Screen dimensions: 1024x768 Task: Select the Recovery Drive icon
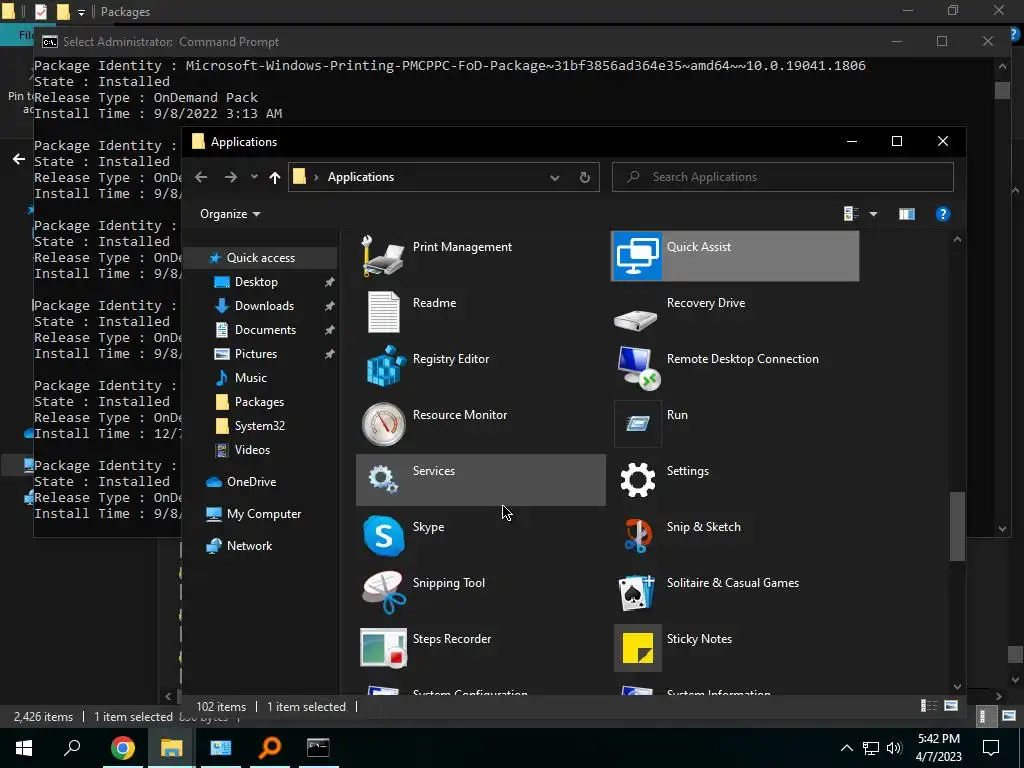click(x=636, y=319)
